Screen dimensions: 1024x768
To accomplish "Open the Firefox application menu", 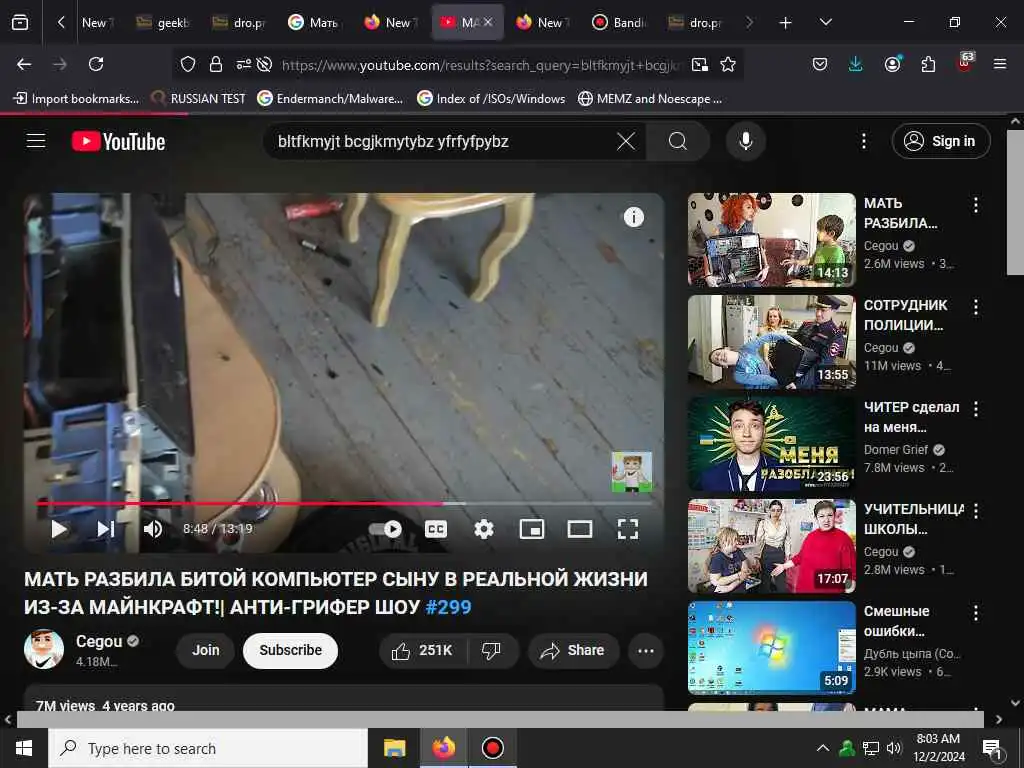I will point(1000,64).
